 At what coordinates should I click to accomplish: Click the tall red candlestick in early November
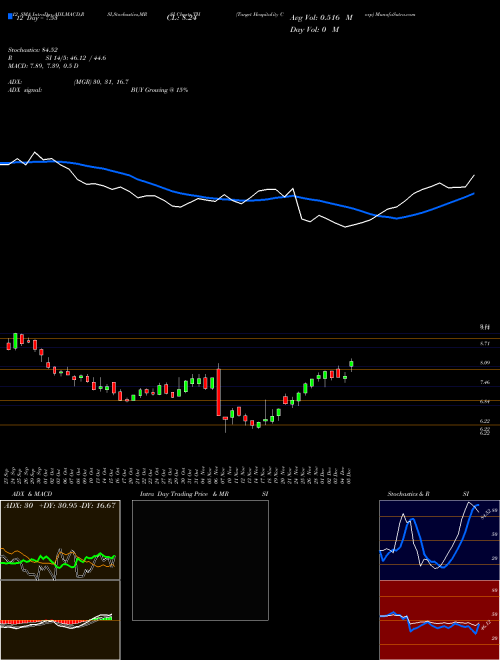[219, 392]
